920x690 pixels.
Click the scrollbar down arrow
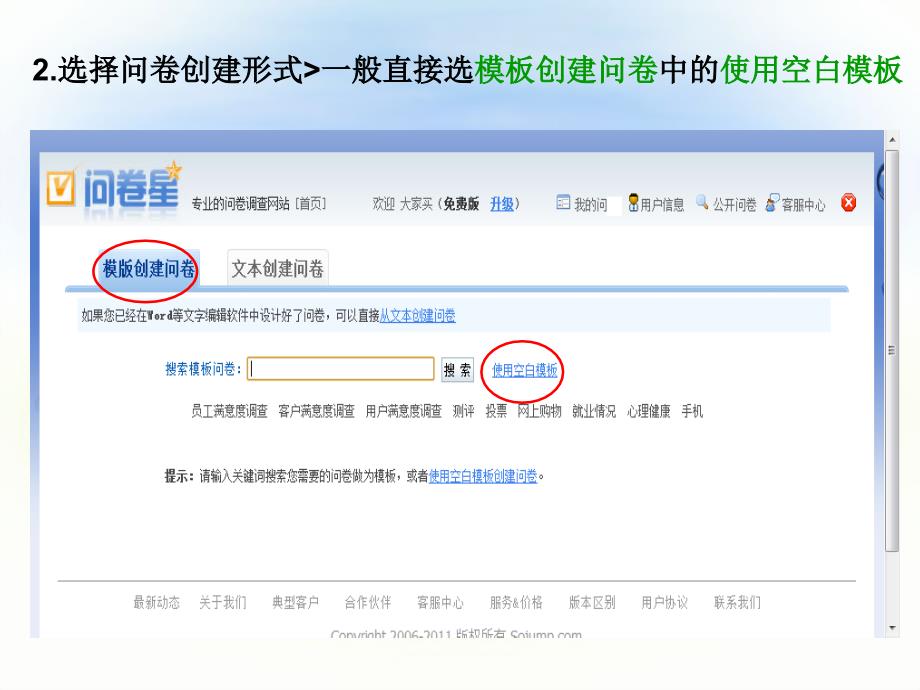coord(892,628)
